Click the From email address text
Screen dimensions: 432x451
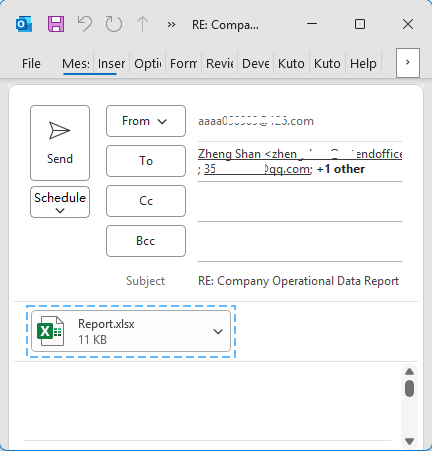[256, 121]
